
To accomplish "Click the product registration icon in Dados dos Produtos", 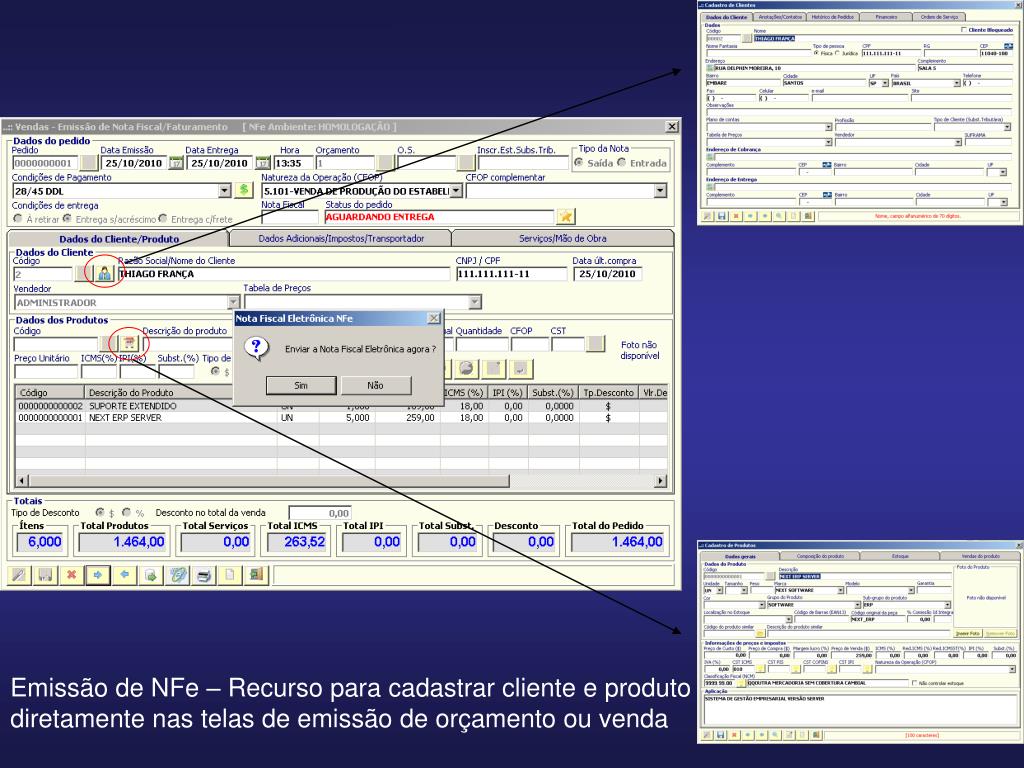I will click(x=129, y=344).
